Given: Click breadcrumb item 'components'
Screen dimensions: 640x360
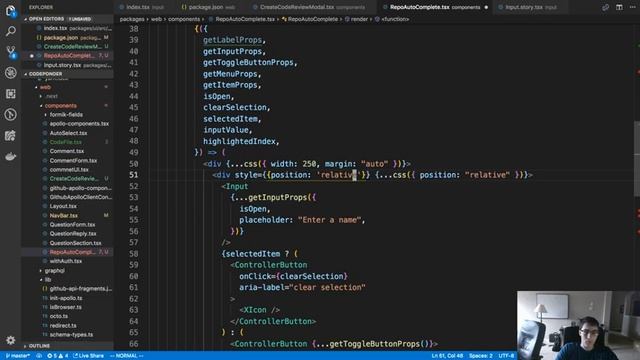Looking at the screenshot, I should (x=184, y=19).
